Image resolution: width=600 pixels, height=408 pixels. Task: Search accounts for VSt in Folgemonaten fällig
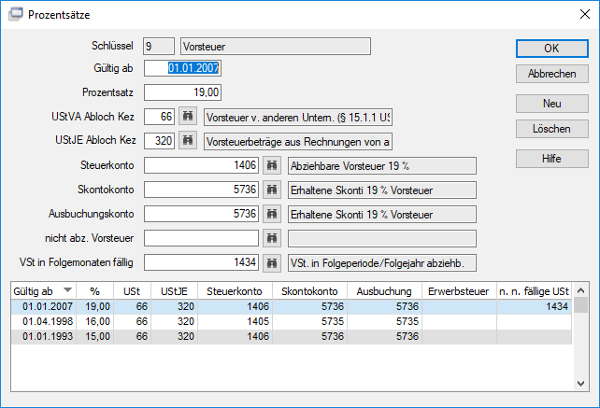[272, 263]
